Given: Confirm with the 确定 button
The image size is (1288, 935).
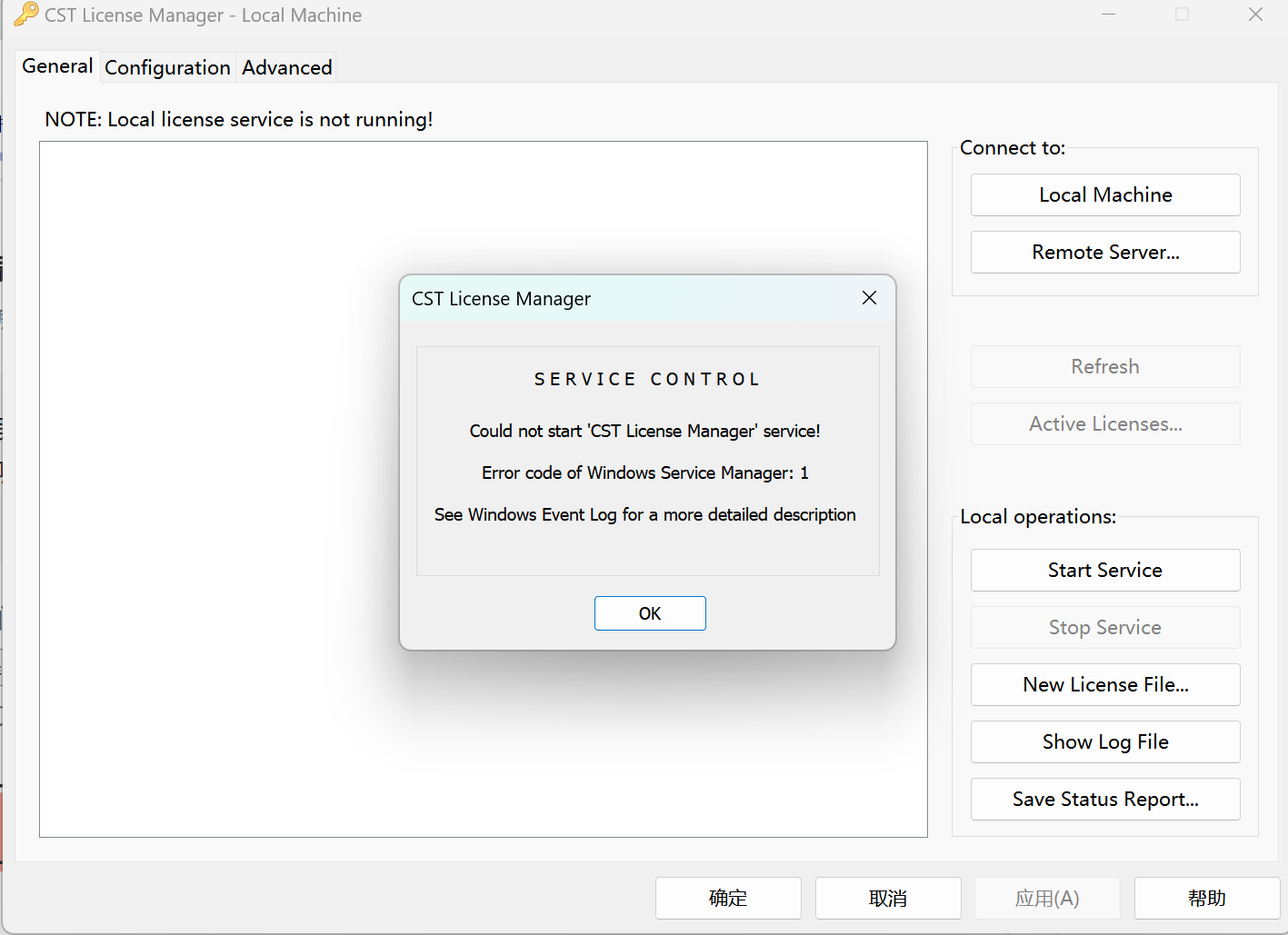Looking at the screenshot, I should click(x=727, y=898).
